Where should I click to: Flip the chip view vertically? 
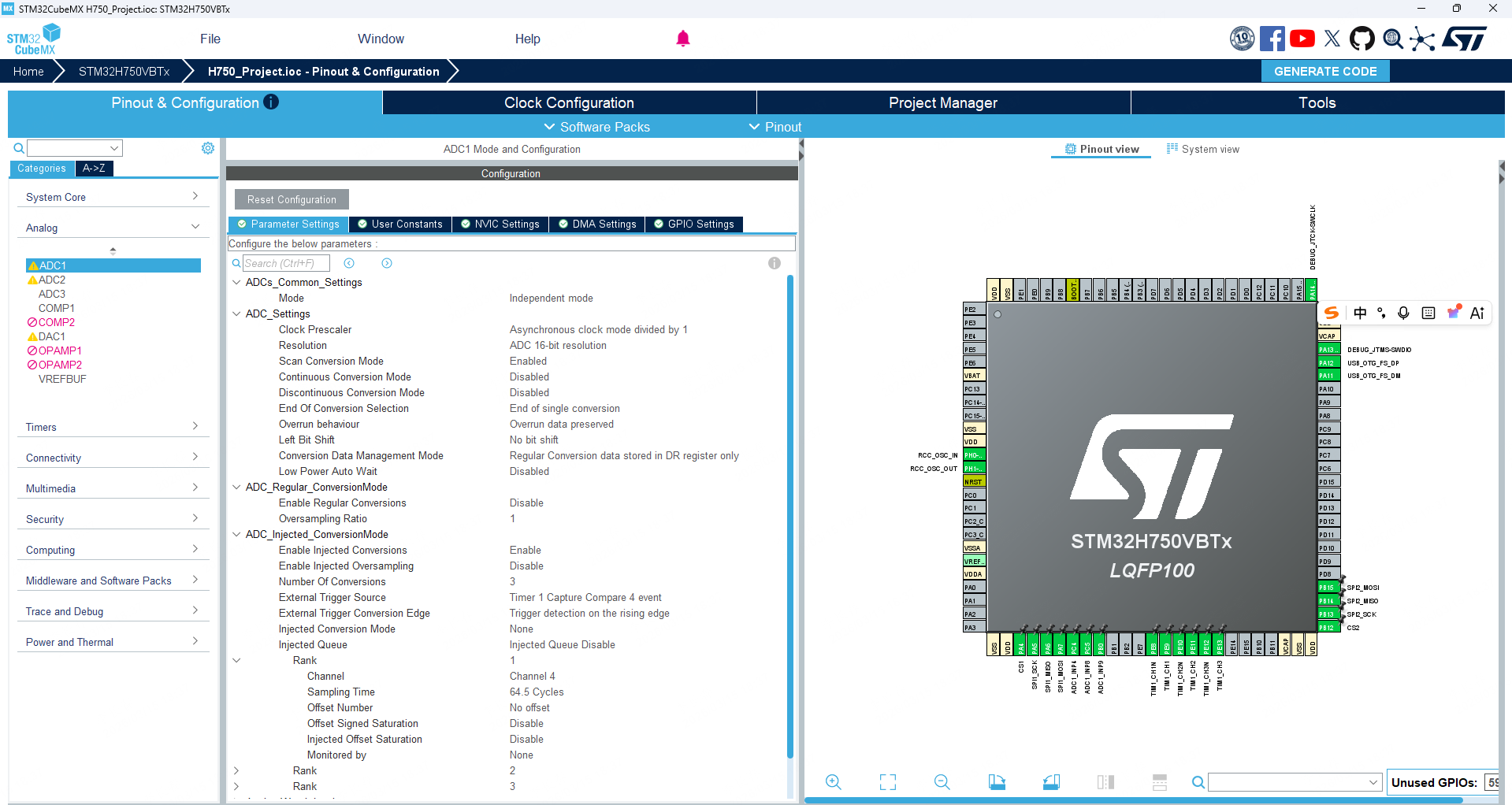point(1160,781)
